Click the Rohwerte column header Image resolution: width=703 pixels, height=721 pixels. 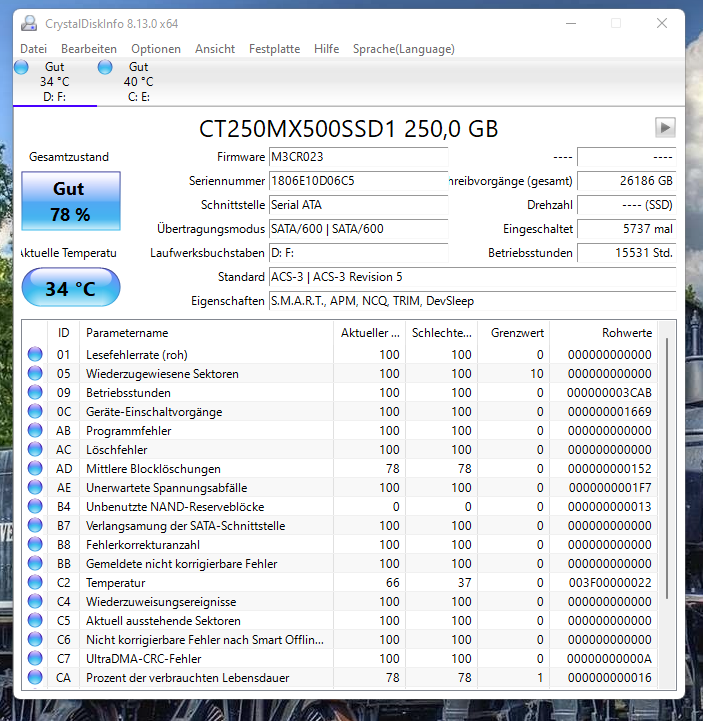point(604,332)
